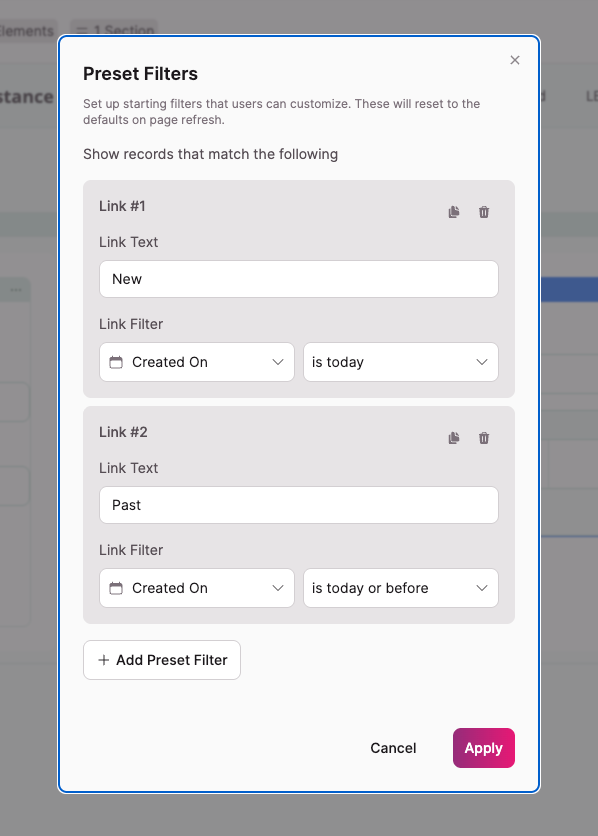Viewport: 598px width, 836px height.
Task: Apply the preset filters
Action: tap(484, 748)
